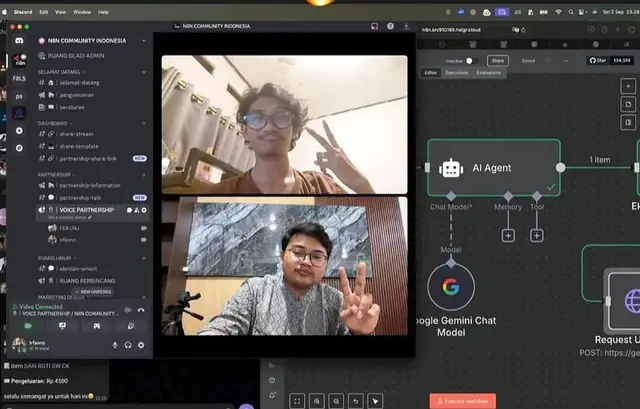Collapse the DASHBOARD category
The image size is (640, 409).
tap(54, 123)
